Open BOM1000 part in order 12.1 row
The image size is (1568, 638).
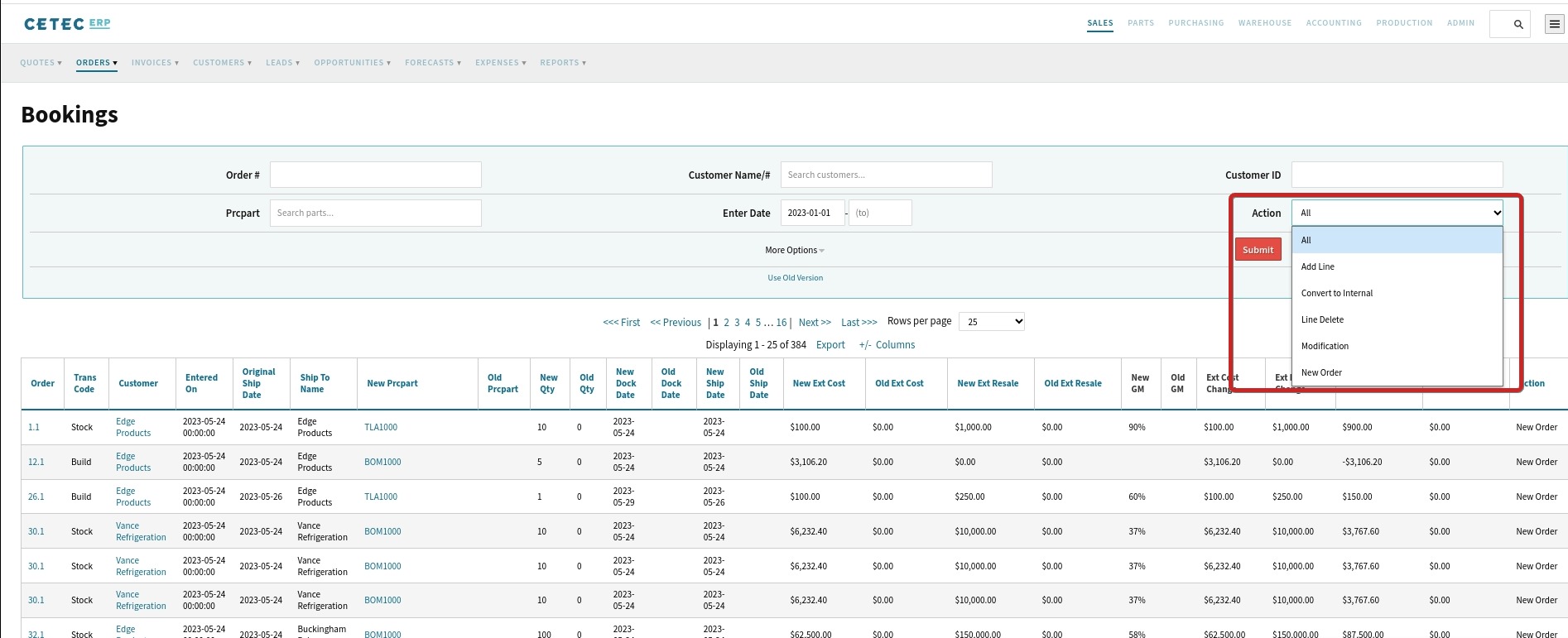pyautogui.click(x=382, y=463)
